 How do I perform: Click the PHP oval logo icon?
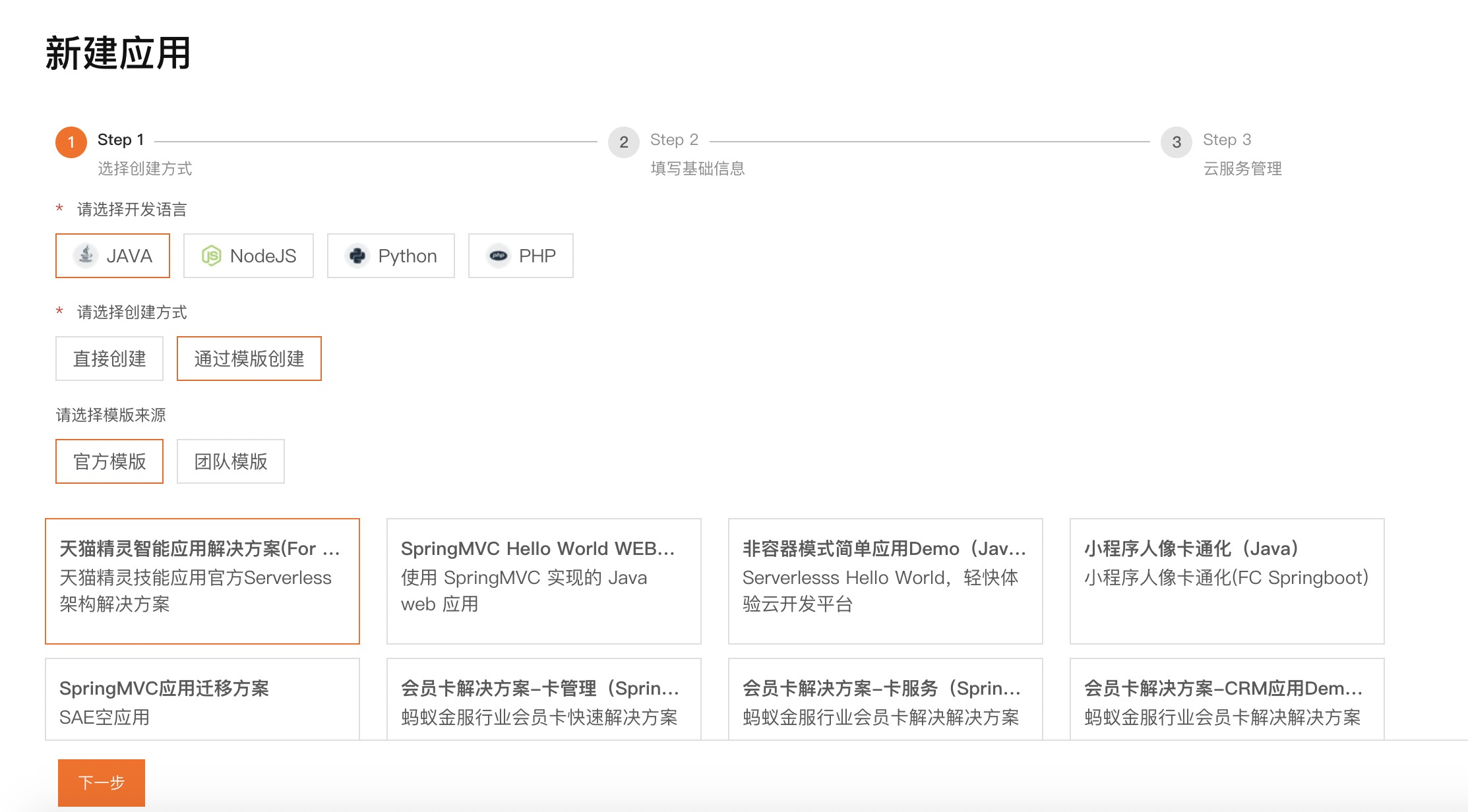pos(499,256)
